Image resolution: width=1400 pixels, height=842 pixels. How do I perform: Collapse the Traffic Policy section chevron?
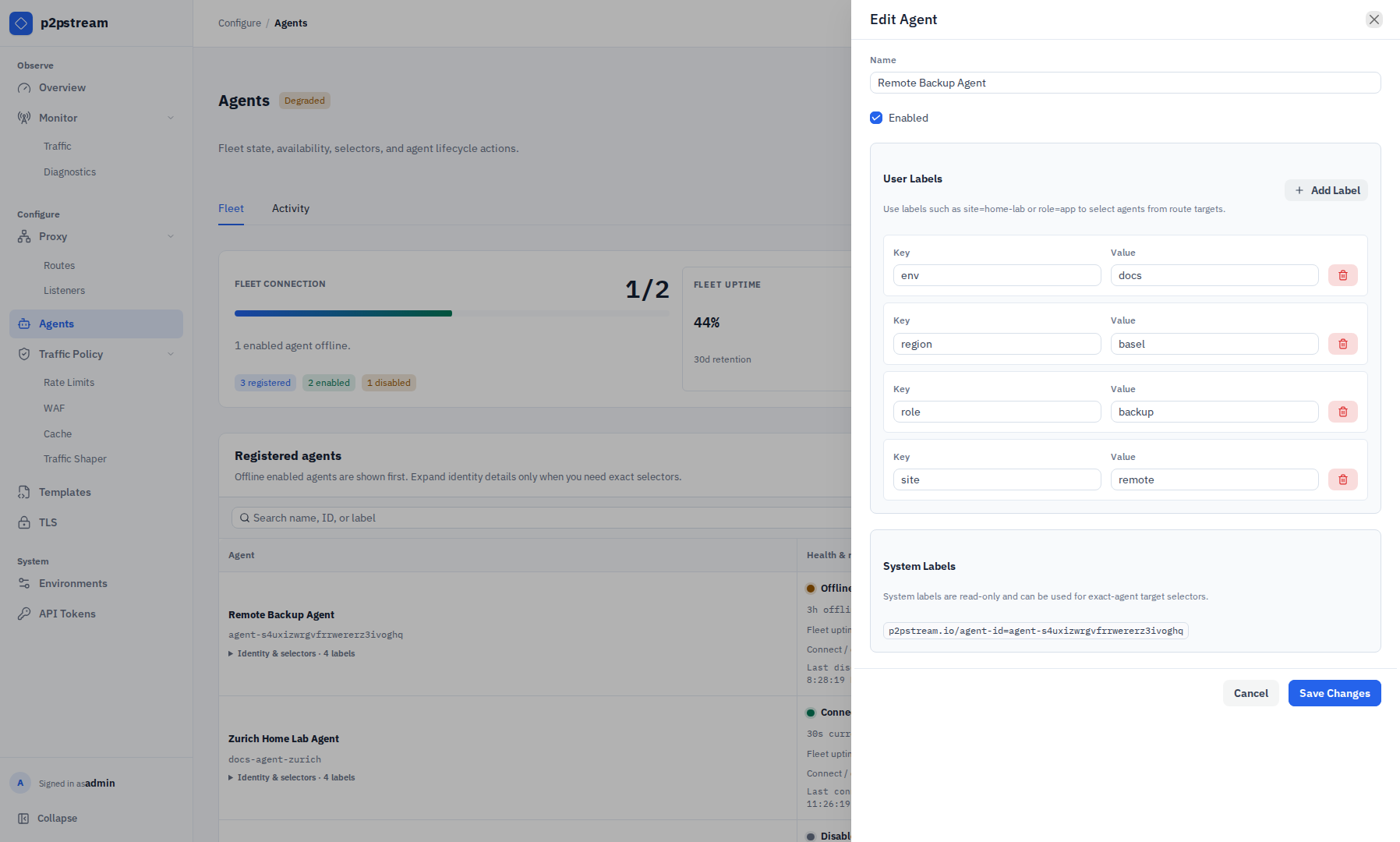coord(171,354)
